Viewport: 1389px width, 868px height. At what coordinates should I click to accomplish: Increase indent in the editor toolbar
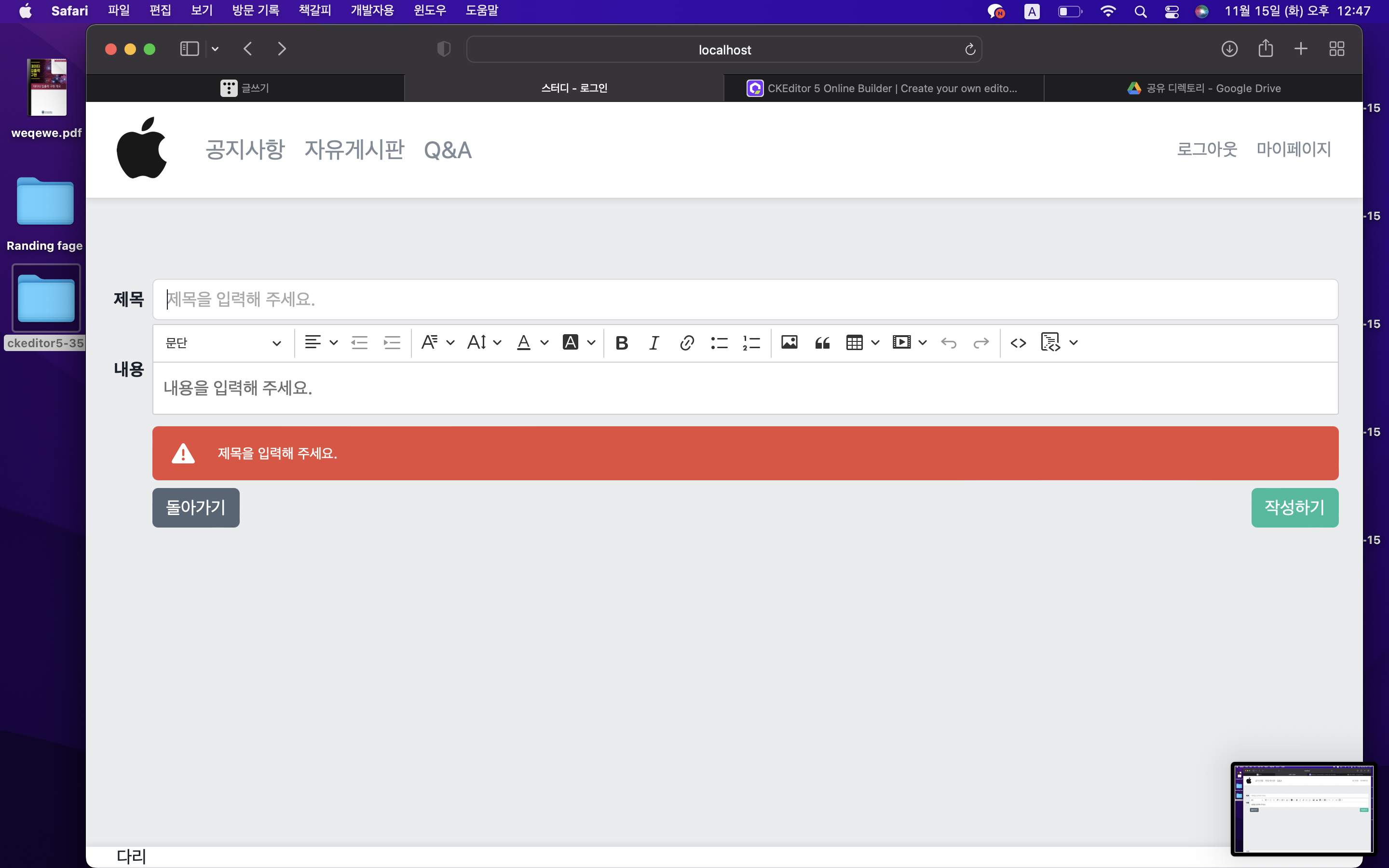coord(392,343)
